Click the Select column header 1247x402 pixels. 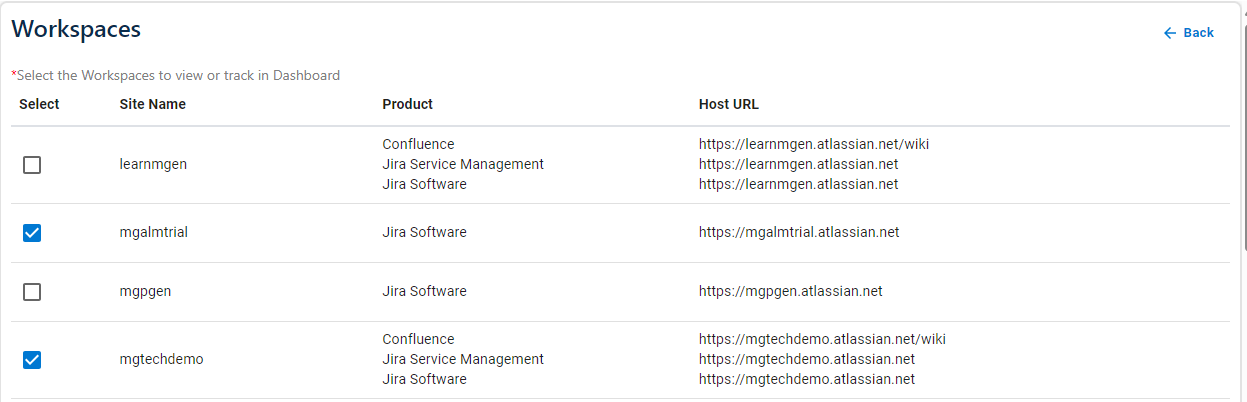coord(39,104)
